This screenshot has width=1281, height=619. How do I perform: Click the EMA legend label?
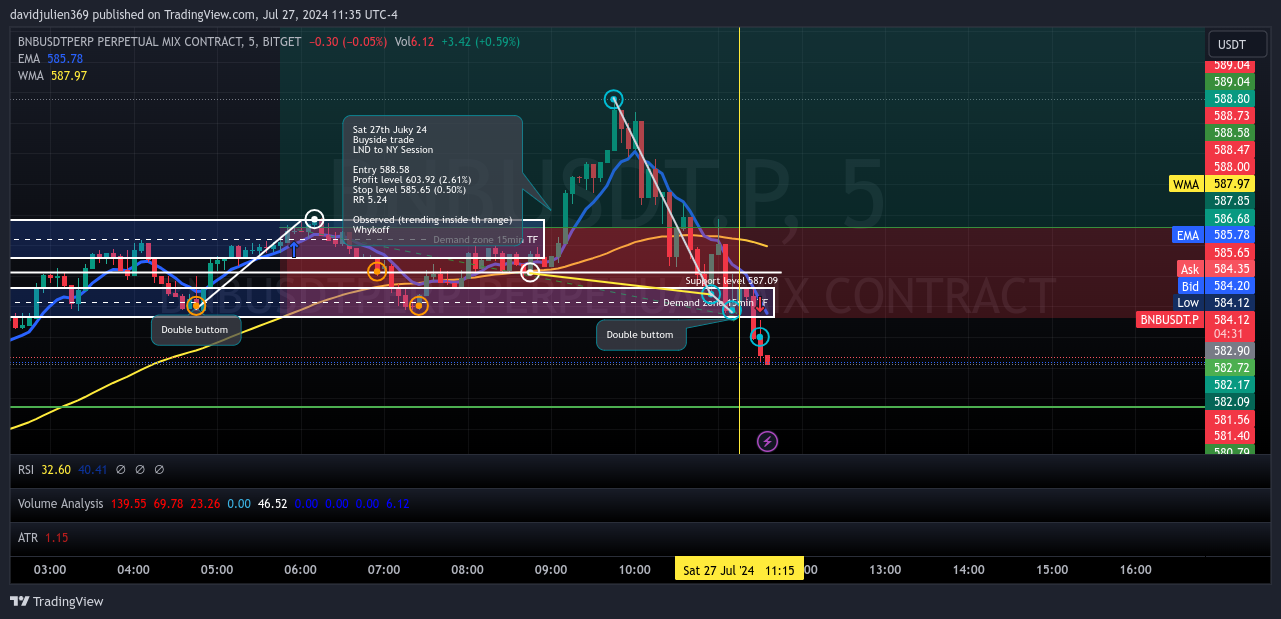pyautogui.click(x=28, y=59)
